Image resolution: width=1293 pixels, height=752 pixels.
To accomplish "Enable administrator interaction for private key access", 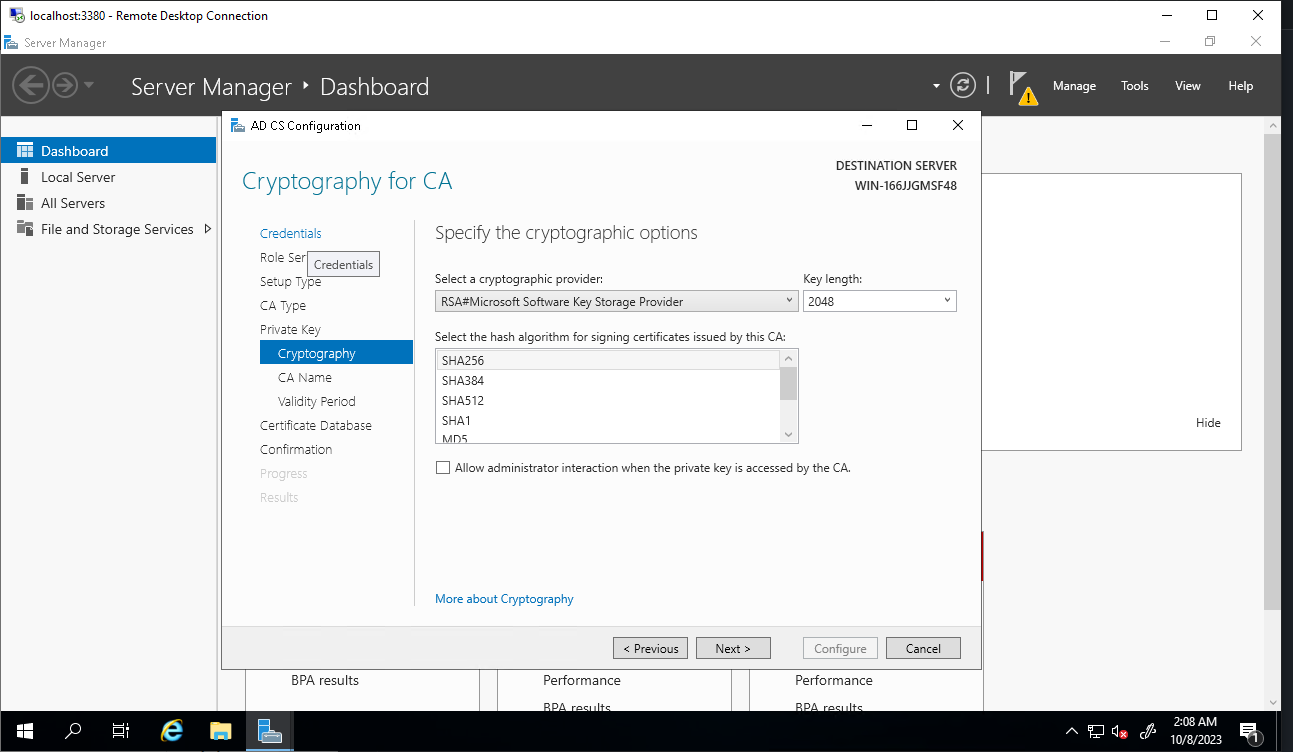I will pos(443,468).
